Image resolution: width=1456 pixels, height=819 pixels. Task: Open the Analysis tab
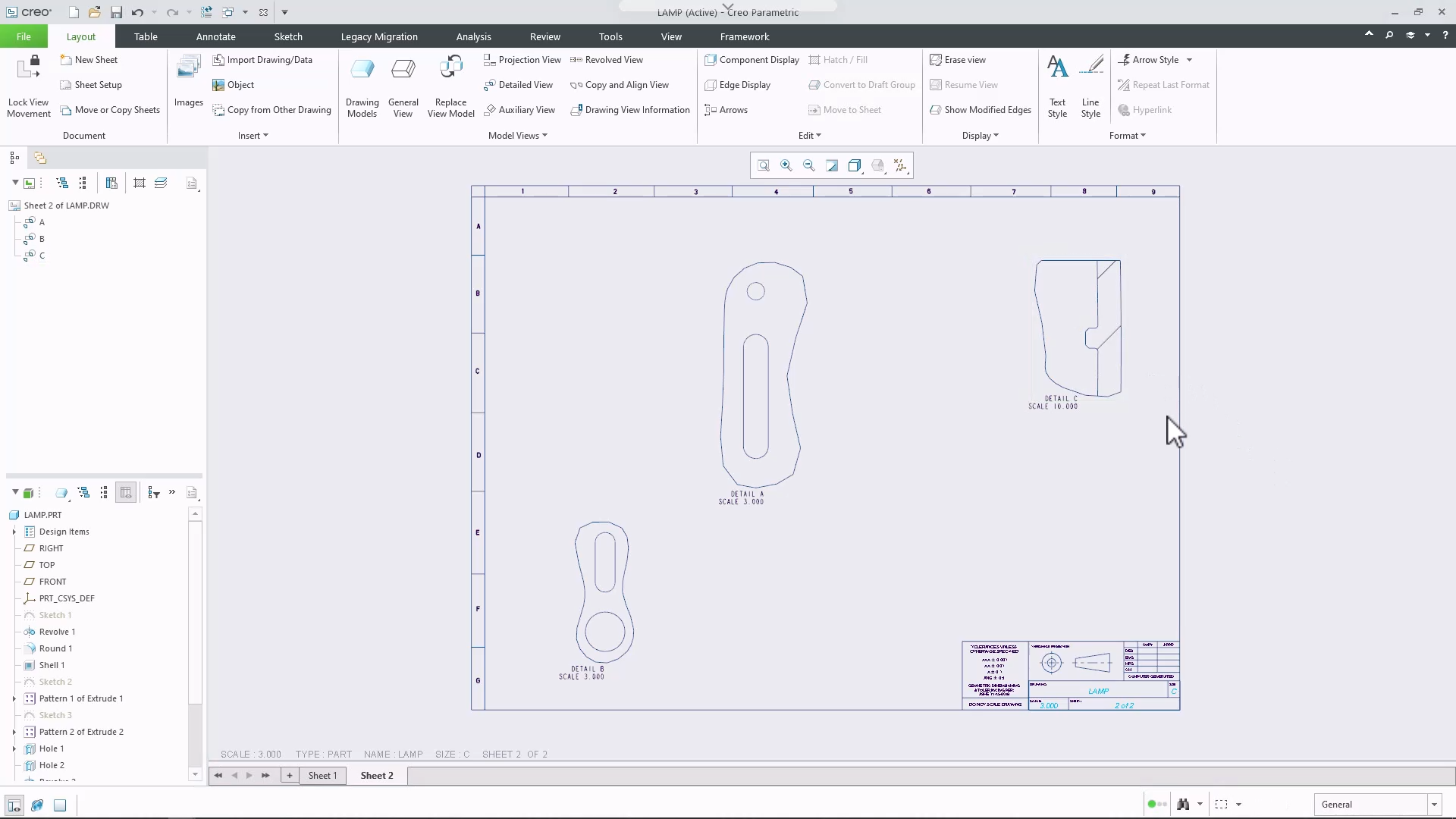[473, 36]
